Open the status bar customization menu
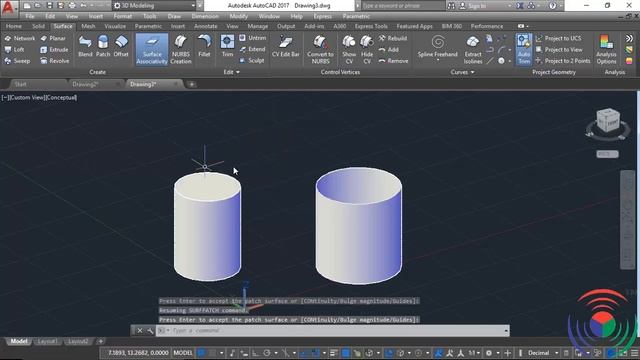 coord(634,353)
